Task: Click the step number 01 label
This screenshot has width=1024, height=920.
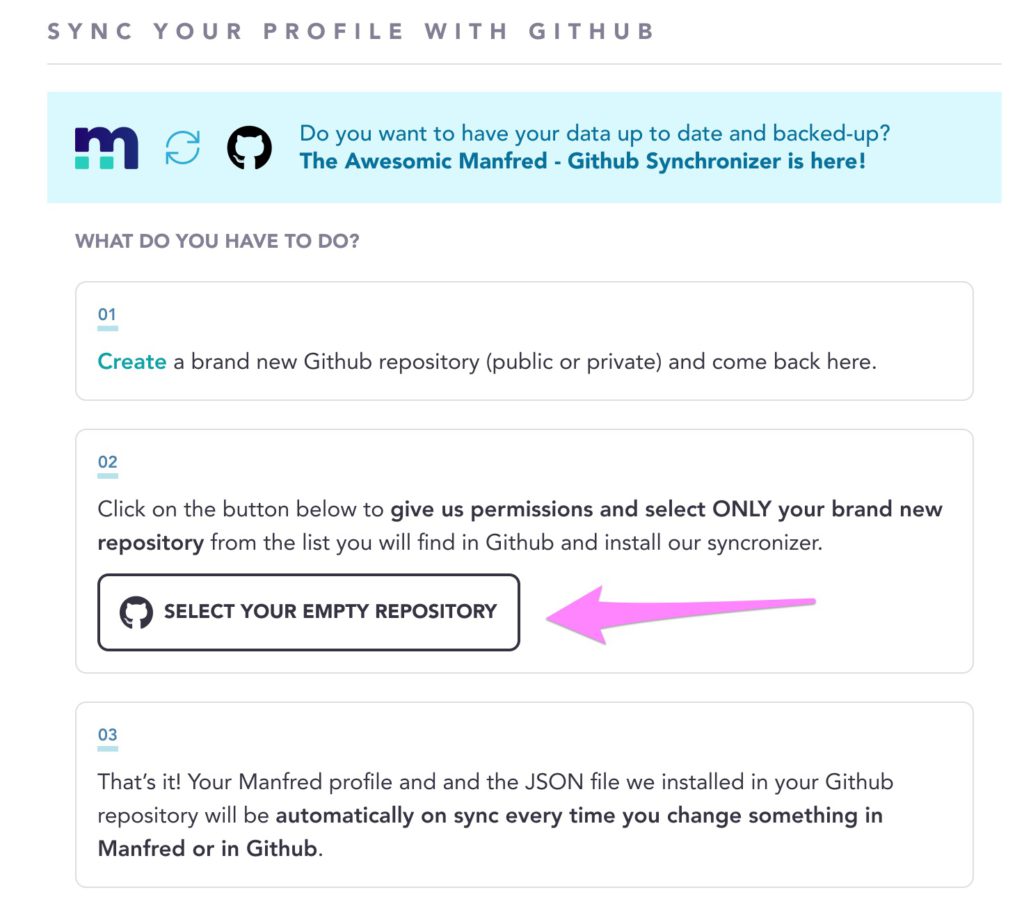Action: 107,316
